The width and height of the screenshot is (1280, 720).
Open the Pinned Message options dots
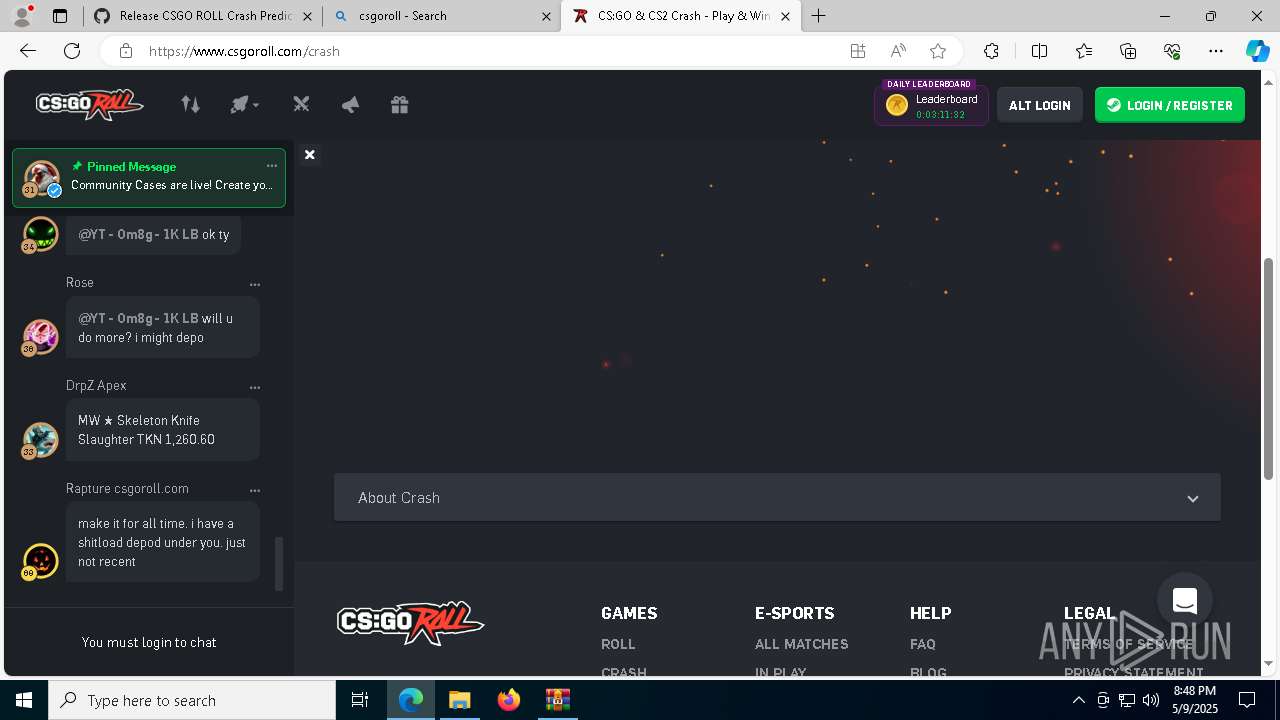click(x=271, y=166)
